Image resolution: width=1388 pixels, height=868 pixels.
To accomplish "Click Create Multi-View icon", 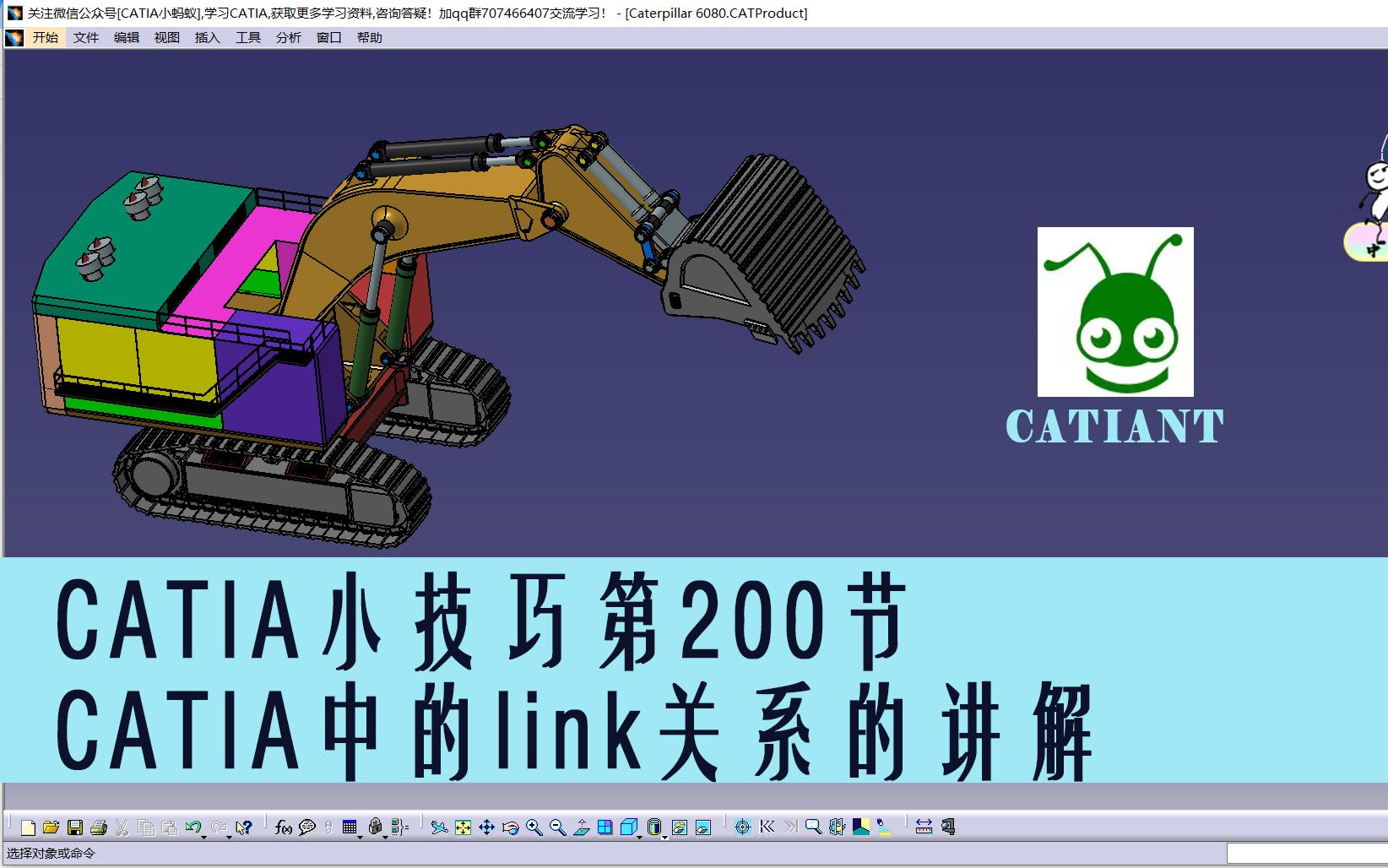I will (605, 827).
